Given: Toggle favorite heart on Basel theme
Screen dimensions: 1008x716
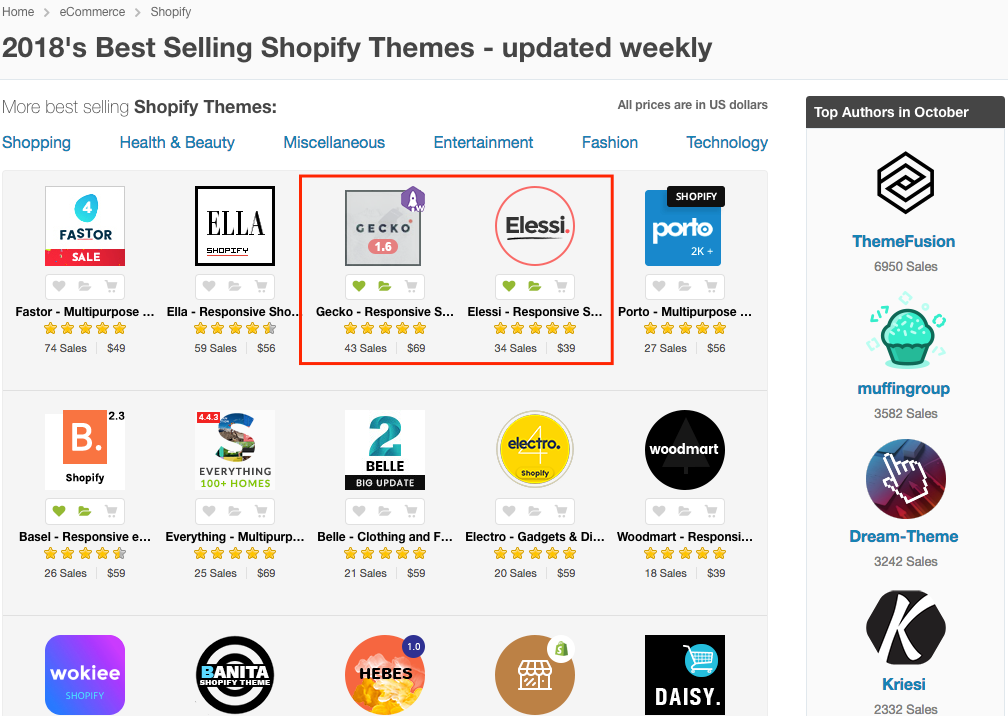Looking at the screenshot, I should point(58,511).
